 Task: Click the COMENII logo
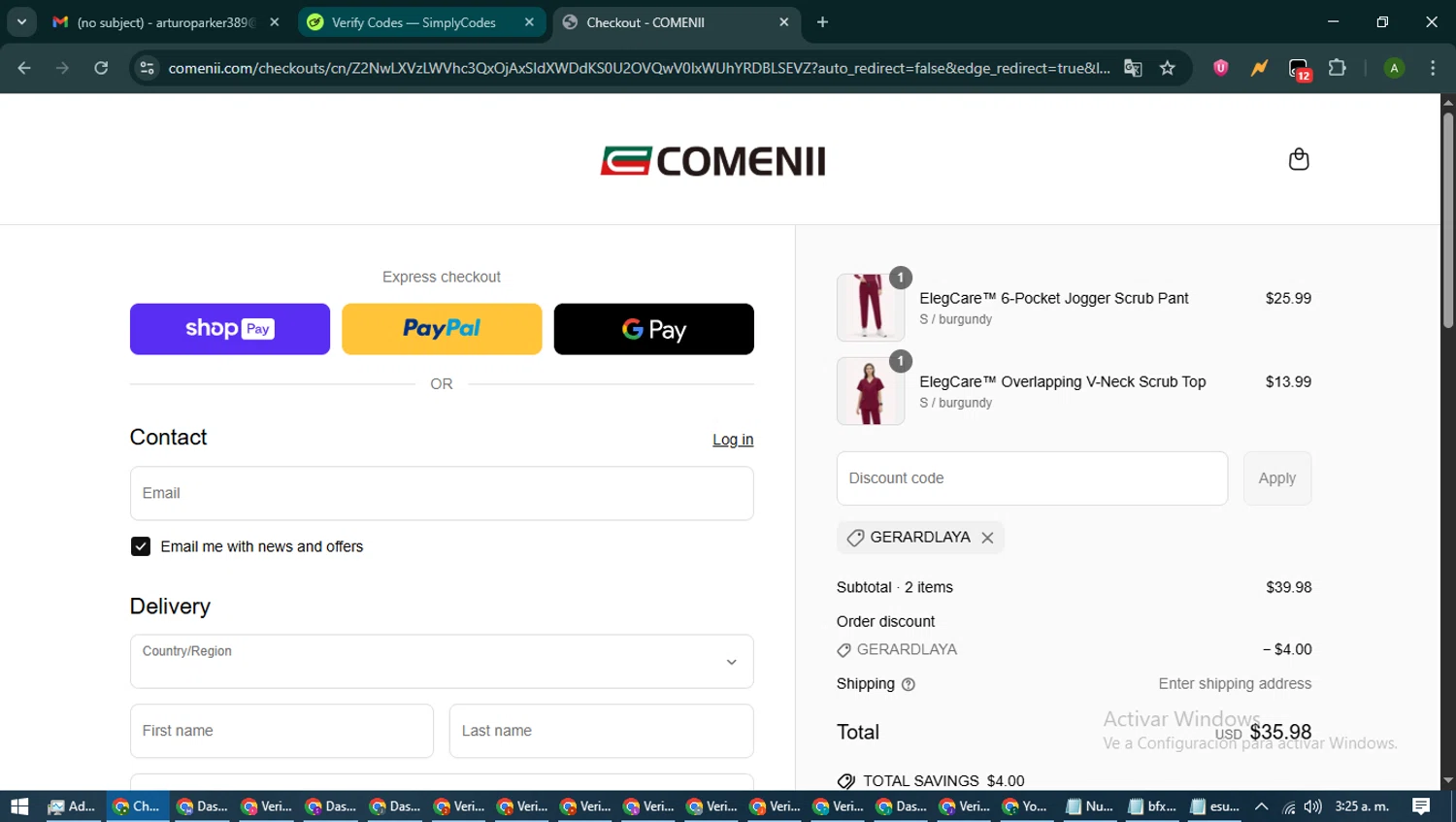(x=713, y=160)
